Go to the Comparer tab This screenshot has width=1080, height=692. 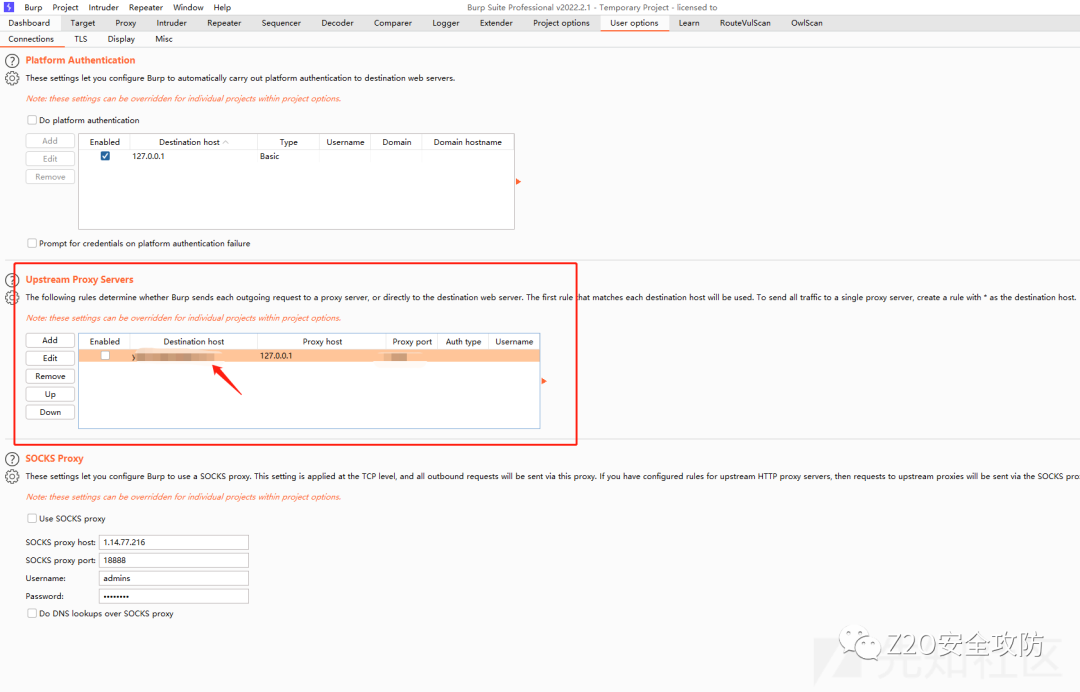[x=393, y=23]
